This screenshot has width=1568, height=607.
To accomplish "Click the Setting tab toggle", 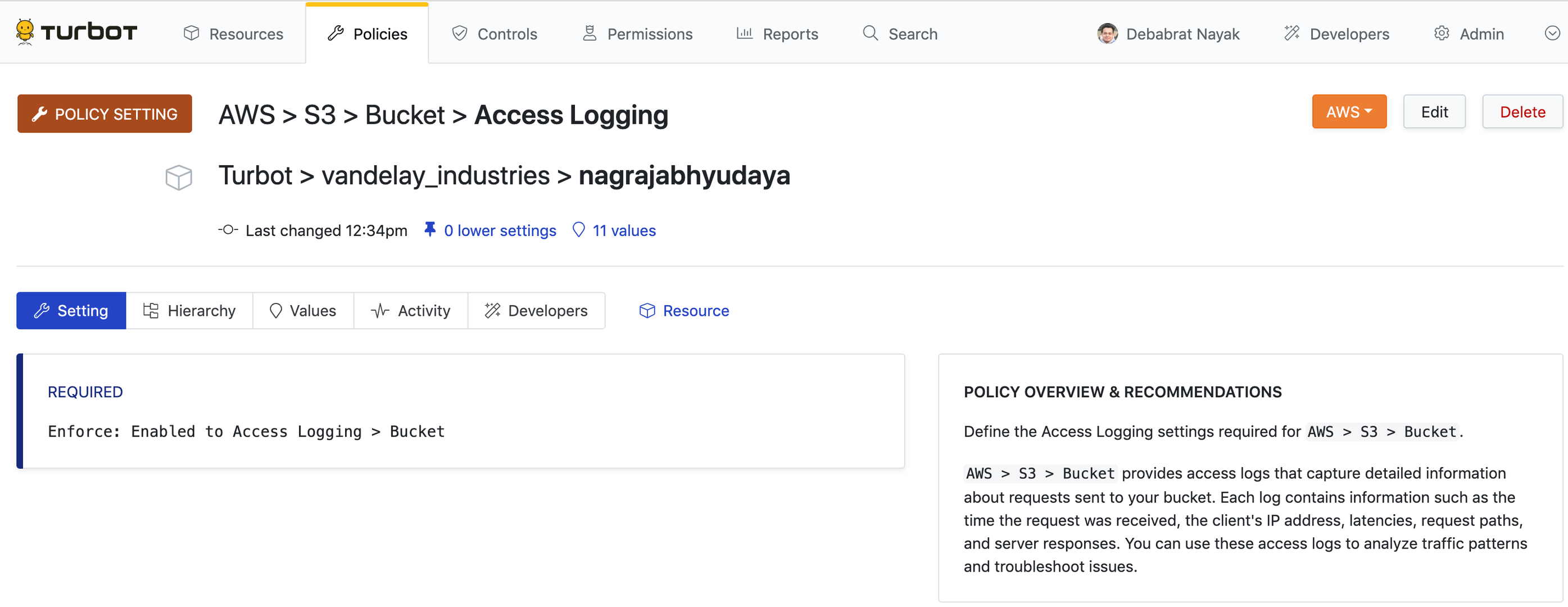I will (x=71, y=310).
